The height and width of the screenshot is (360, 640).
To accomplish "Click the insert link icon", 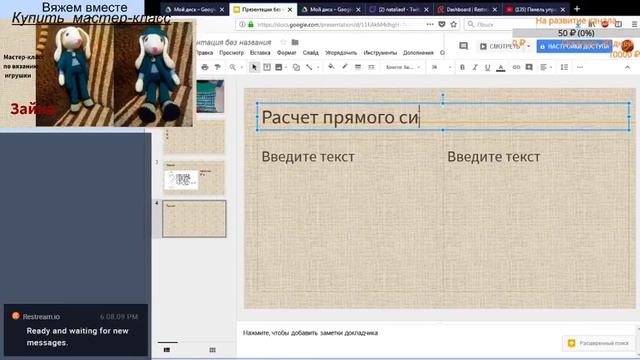I will pos(516,67).
